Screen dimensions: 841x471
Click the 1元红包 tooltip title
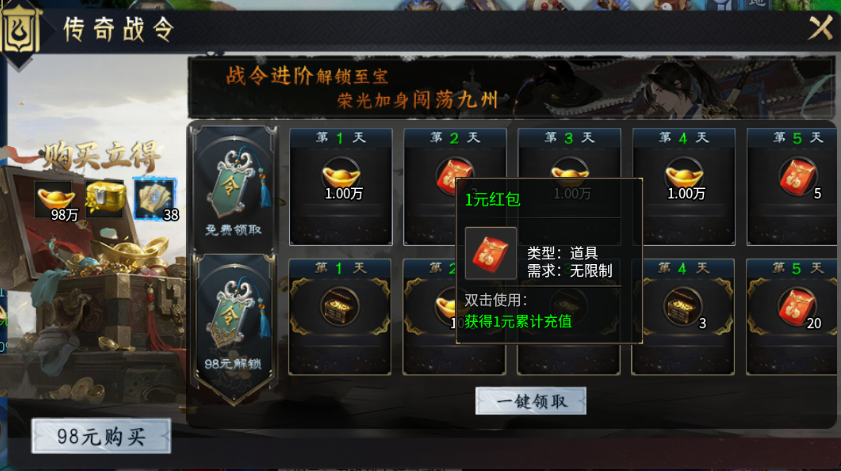pyautogui.click(x=492, y=200)
